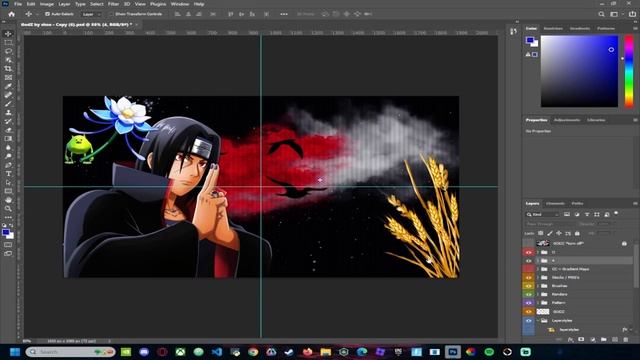The width and height of the screenshot is (640, 360).
Task: Open the Layers panel menu
Action: pos(635,203)
